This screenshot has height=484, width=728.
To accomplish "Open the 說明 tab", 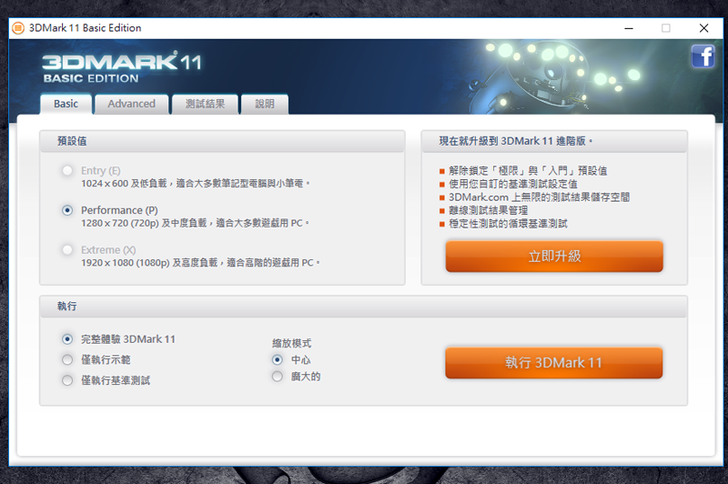I will tap(265, 104).
